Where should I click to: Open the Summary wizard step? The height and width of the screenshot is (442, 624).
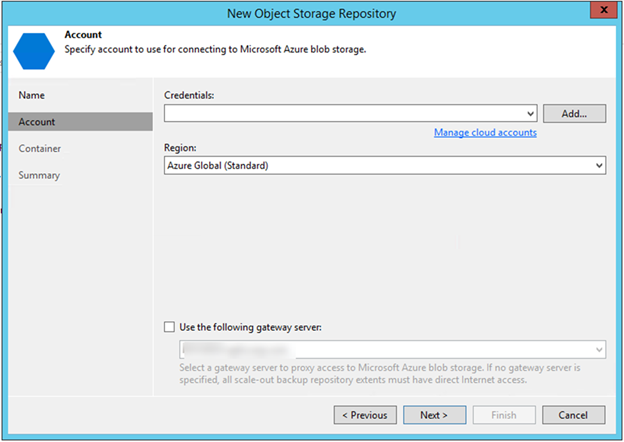pos(39,175)
